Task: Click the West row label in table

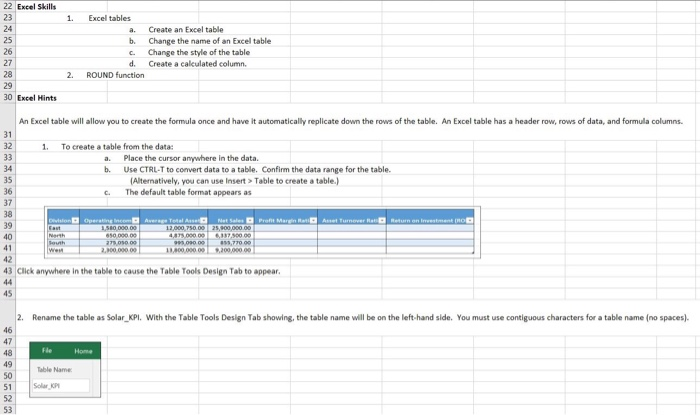Action: 56,250
